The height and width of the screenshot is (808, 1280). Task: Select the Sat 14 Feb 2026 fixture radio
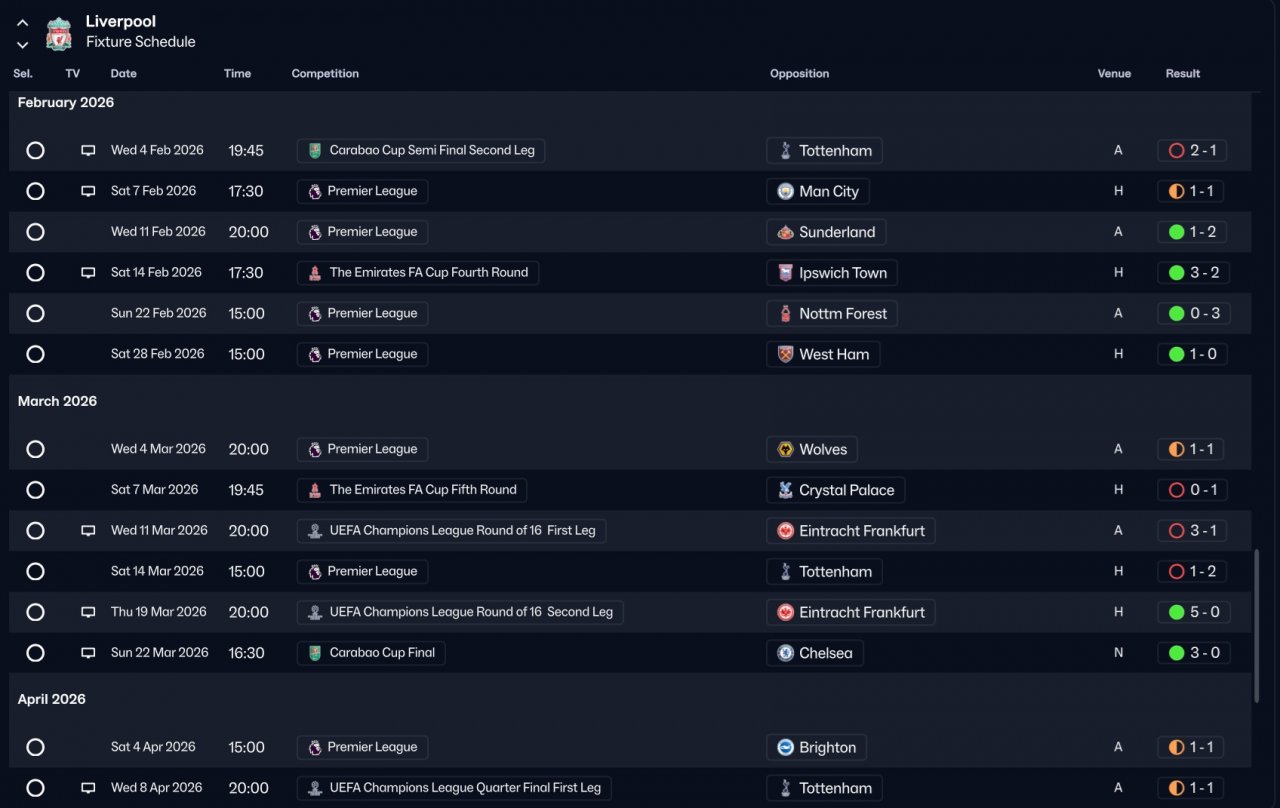point(35,273)
